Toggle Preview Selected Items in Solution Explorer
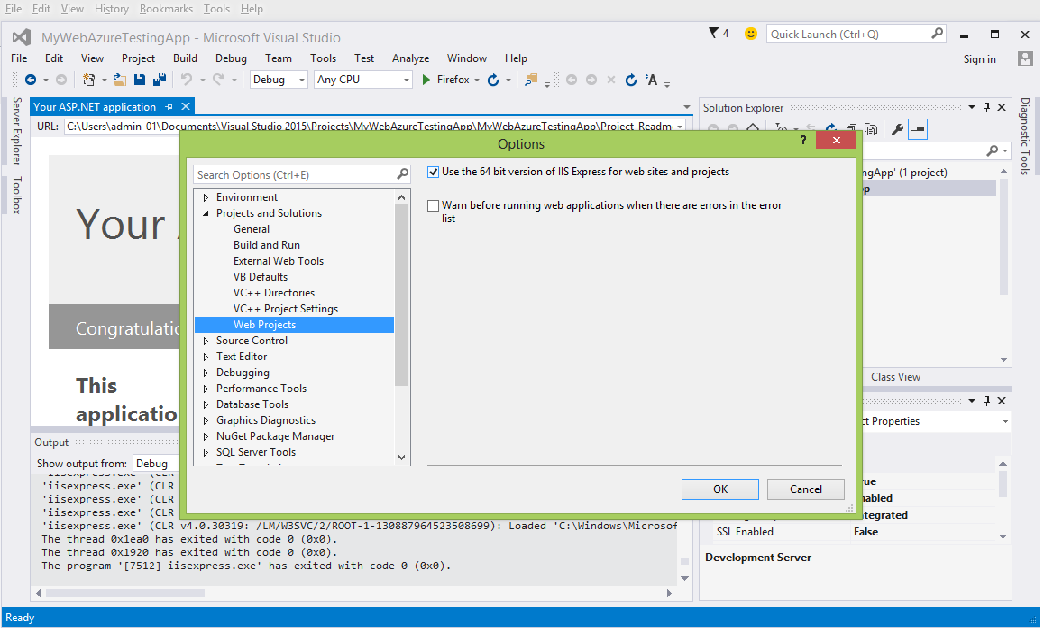The width and height of the screenshot is (1040, 628). click(x=918, y=129)
